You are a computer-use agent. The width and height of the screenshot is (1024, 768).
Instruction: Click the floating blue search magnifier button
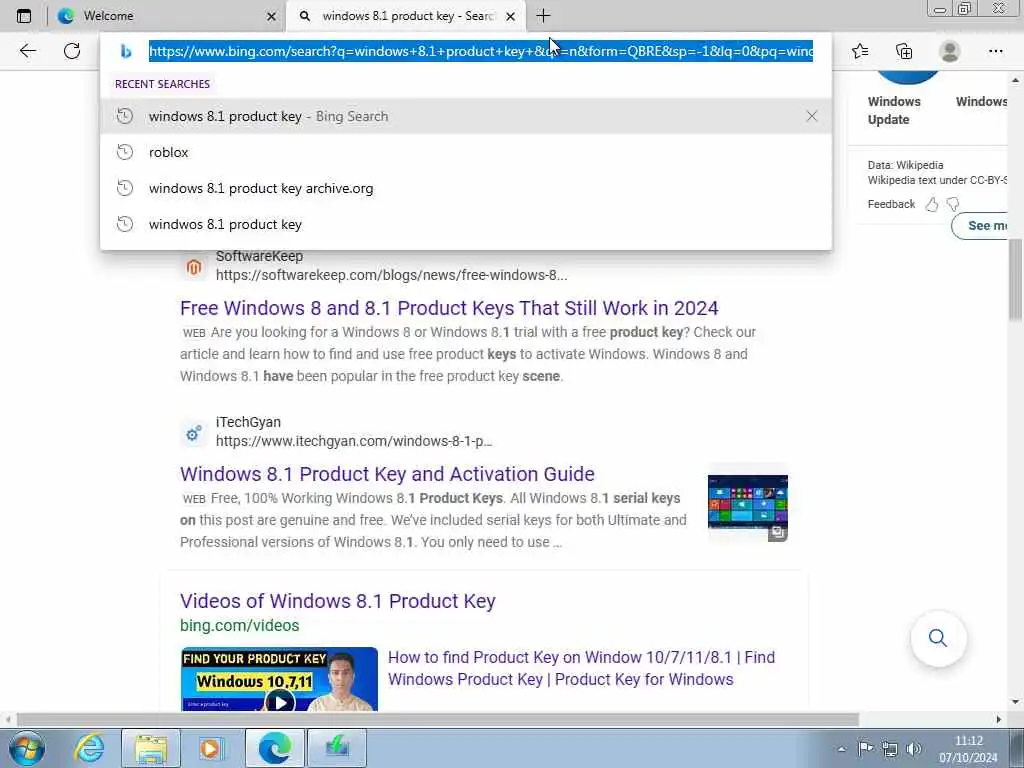tap(938, 638)
